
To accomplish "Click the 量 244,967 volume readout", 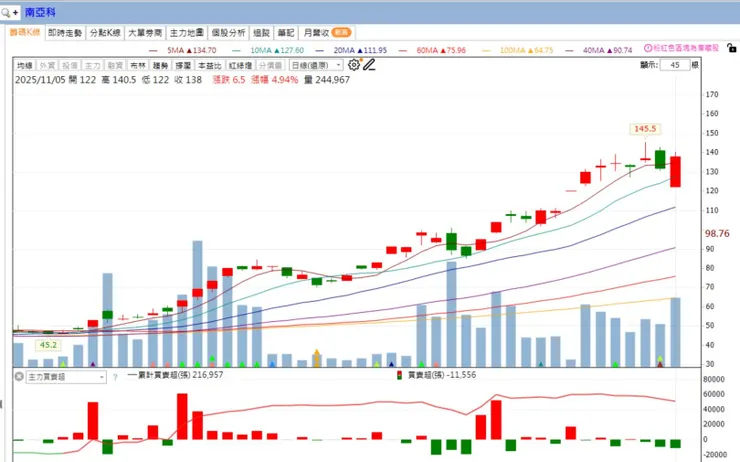I will [327, 80].
